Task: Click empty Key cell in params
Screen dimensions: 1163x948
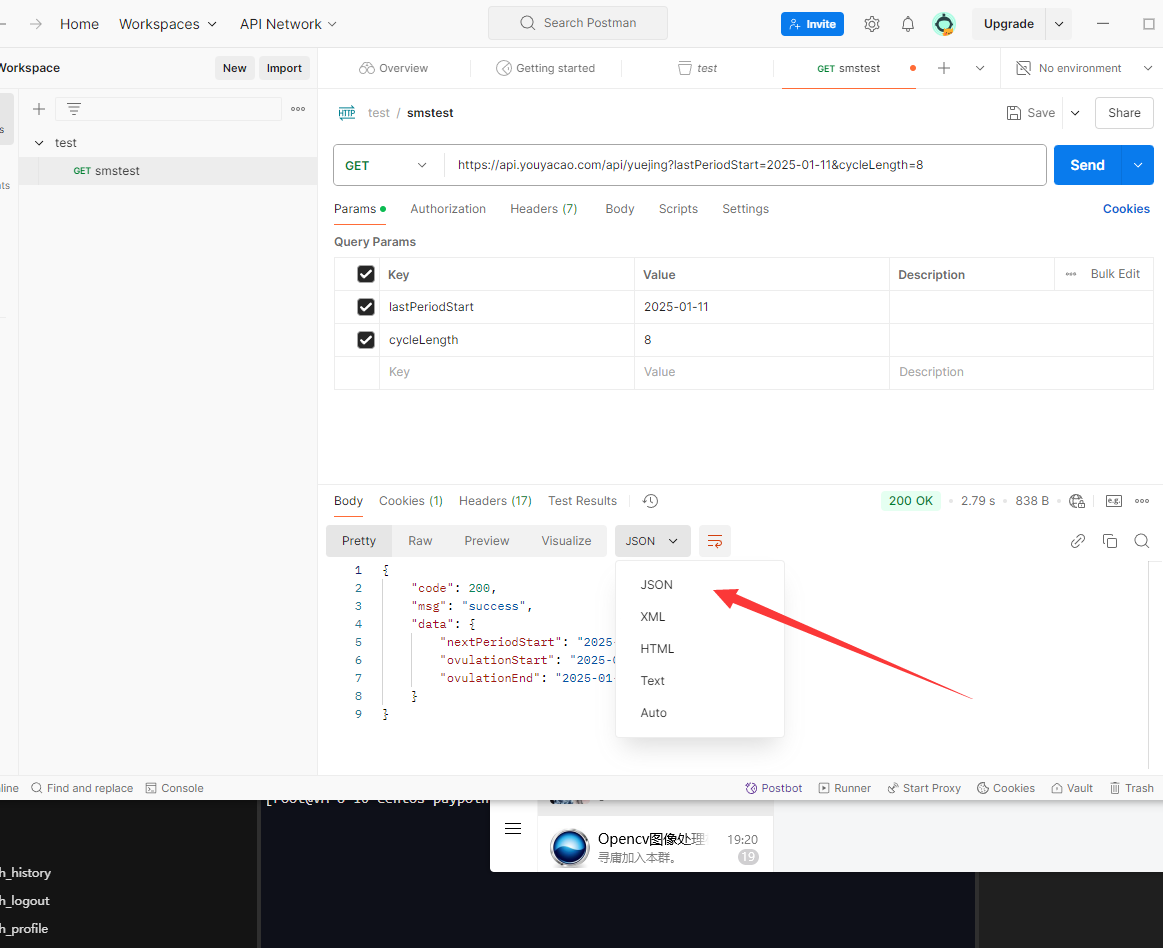Action: tap(507, 372)
